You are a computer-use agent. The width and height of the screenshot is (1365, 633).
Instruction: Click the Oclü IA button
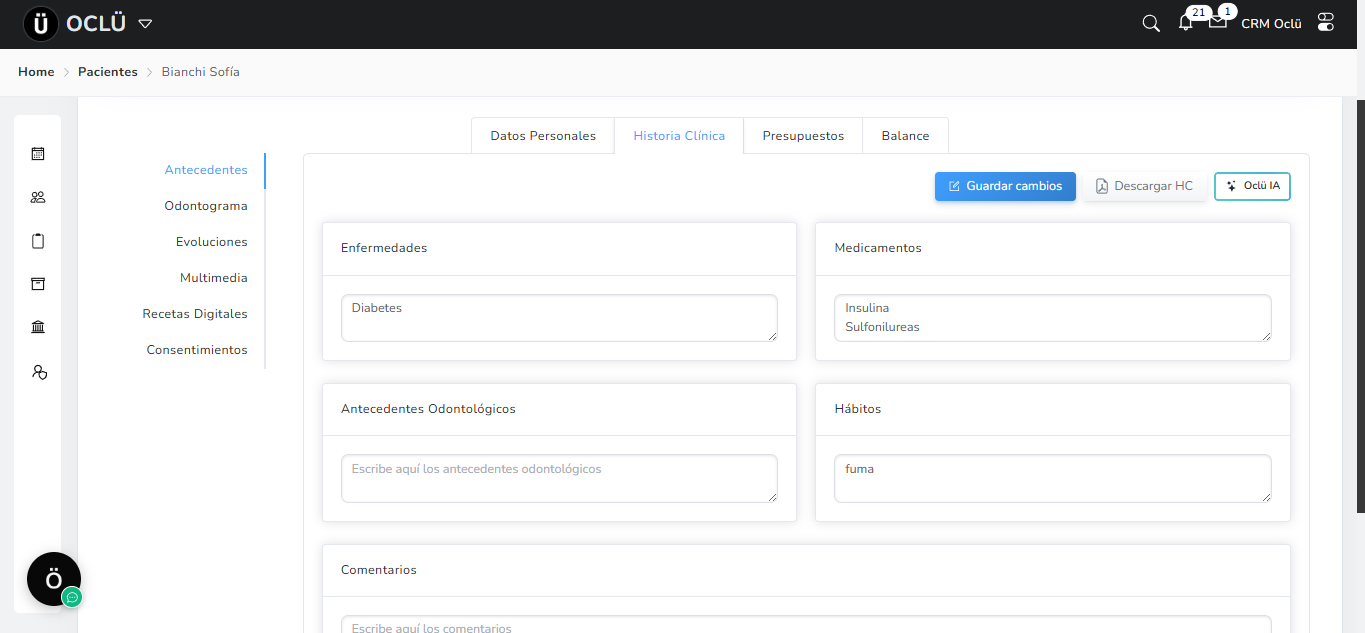tap(1252, 186)
